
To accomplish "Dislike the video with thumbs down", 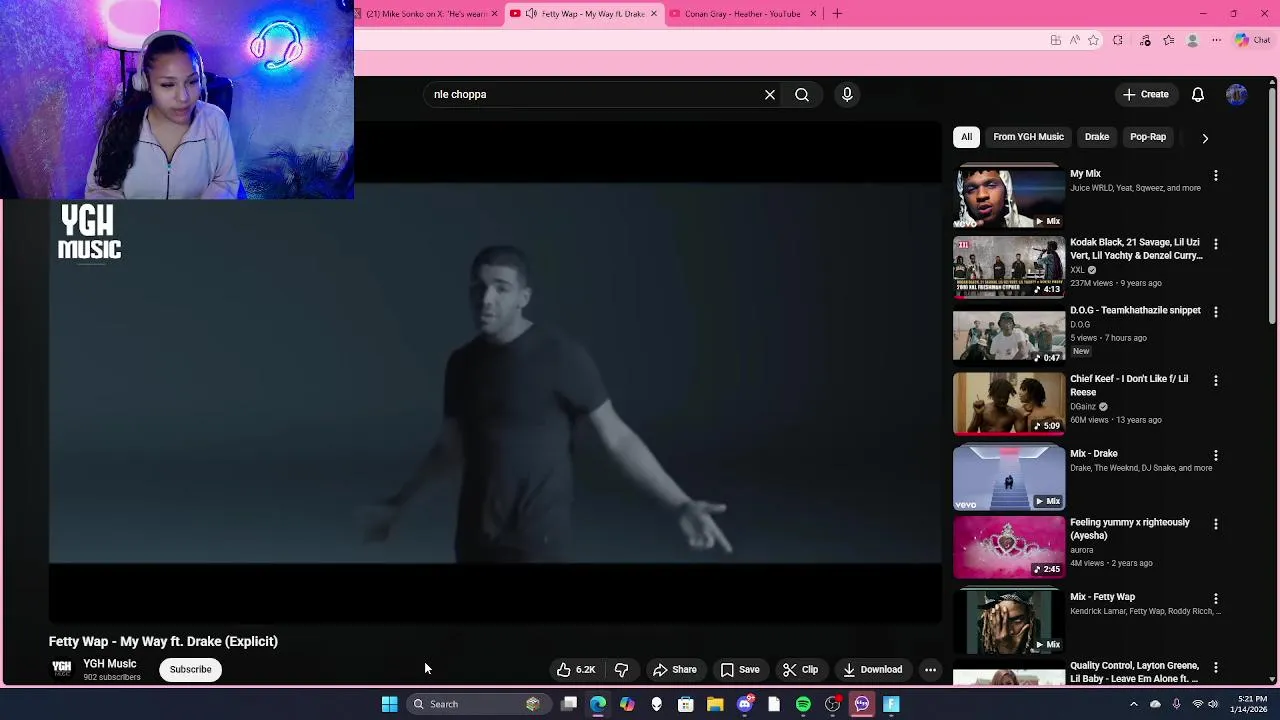I will (621, 670).
